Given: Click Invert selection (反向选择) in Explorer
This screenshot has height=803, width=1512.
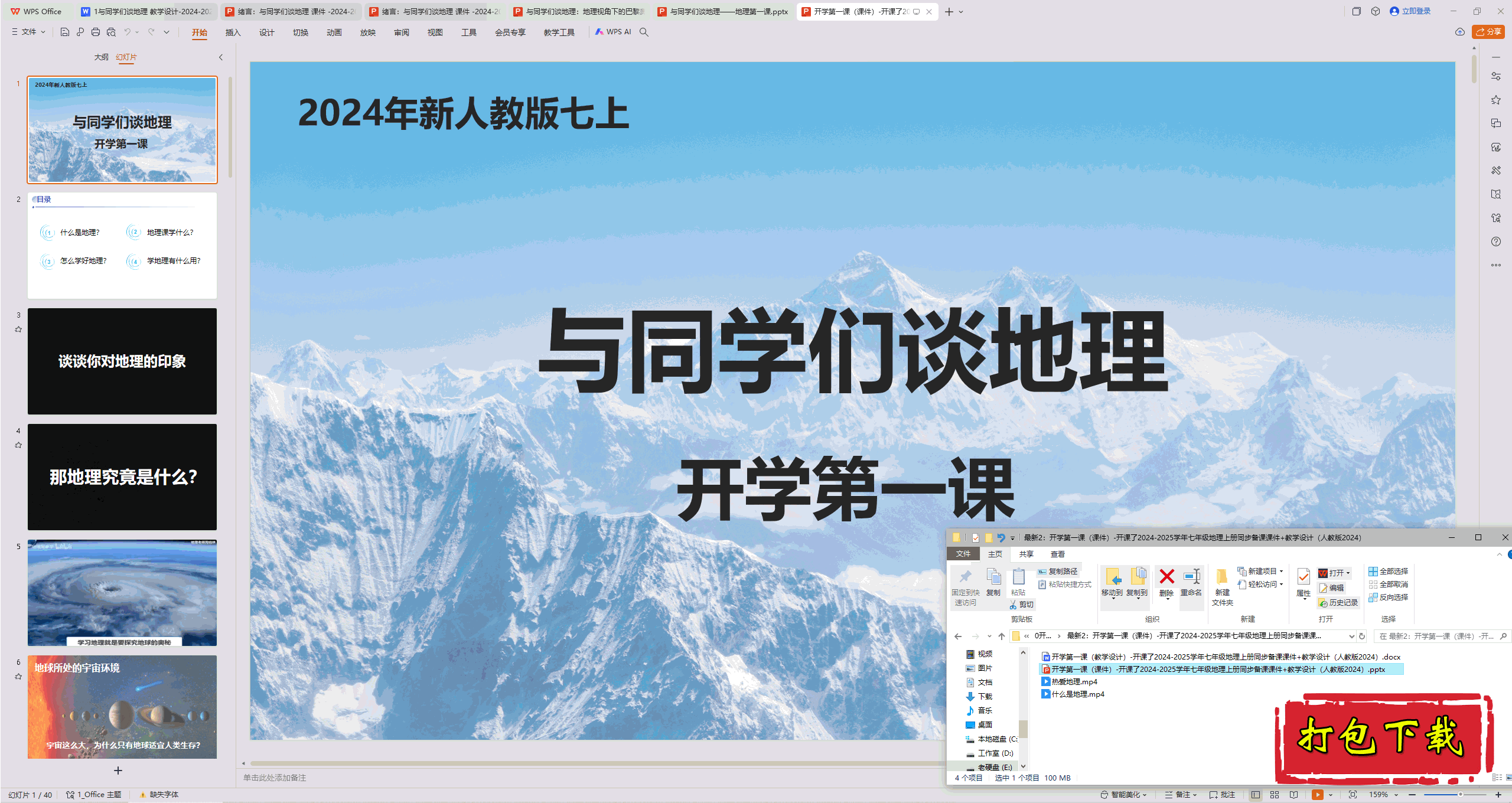Looking at the screenshot, I should pos(1389,598).
